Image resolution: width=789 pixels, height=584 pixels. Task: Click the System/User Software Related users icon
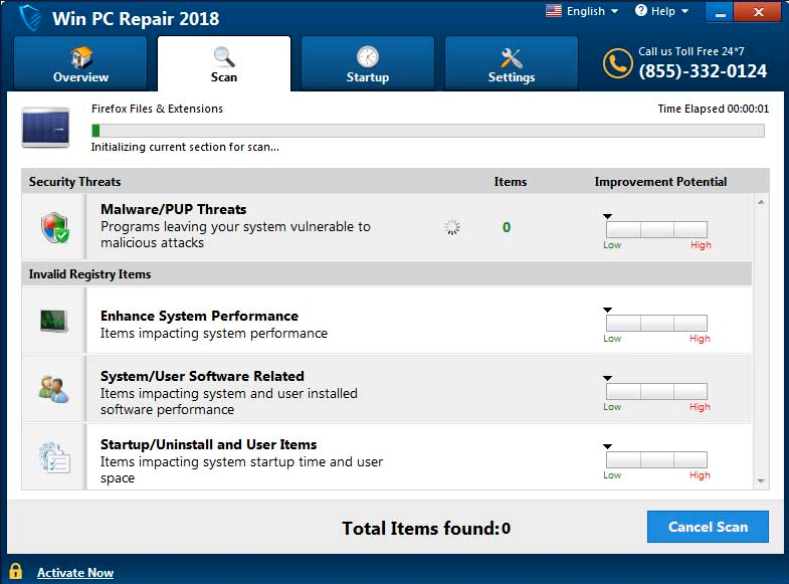54,389
